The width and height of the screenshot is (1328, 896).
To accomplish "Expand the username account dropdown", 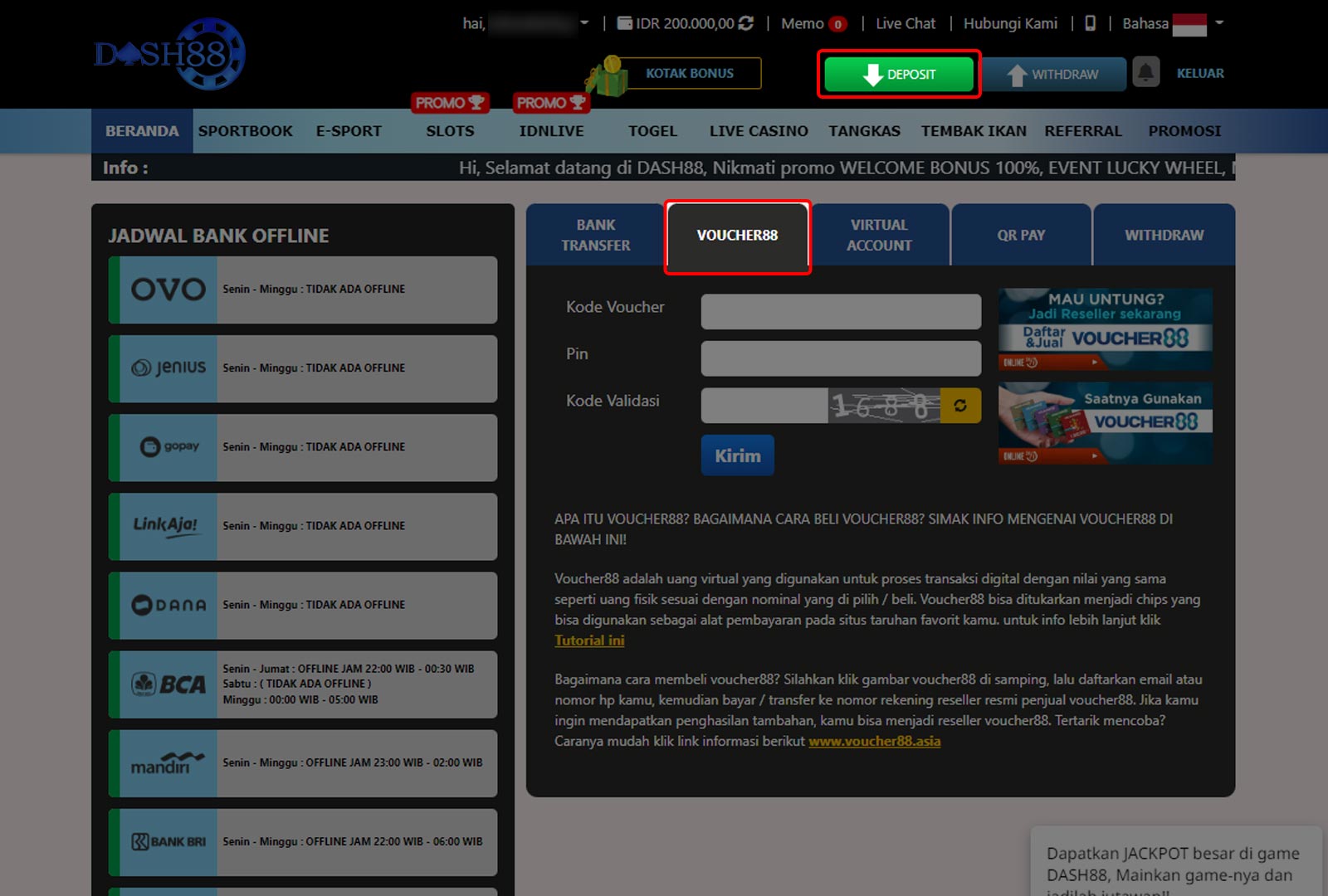I will pyautogui.click(x=584, y=23).
